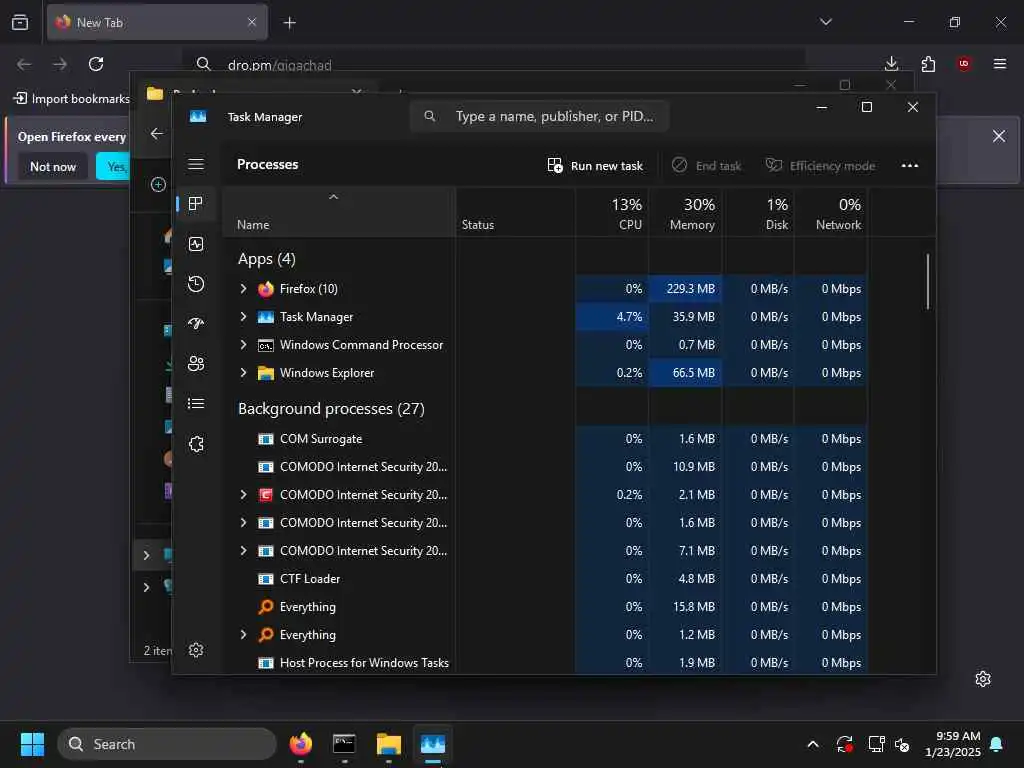Click the Task Manager 4.7% CPU cell
The width and height of the screenshot is (1024, 768).
point(612,317)
